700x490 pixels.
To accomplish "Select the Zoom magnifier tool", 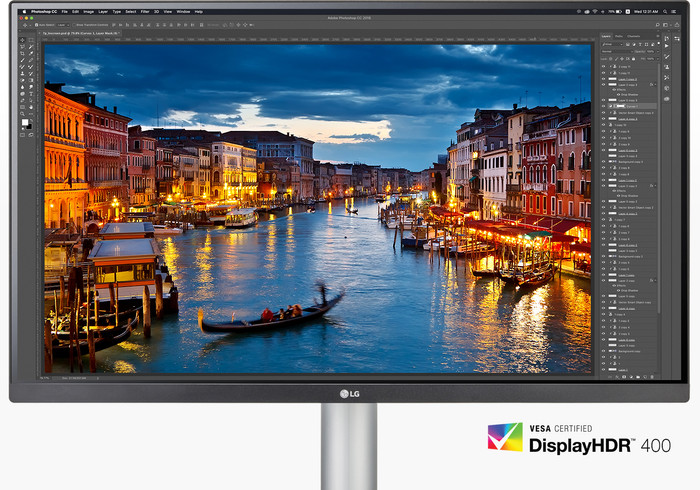I will (22, 114).
